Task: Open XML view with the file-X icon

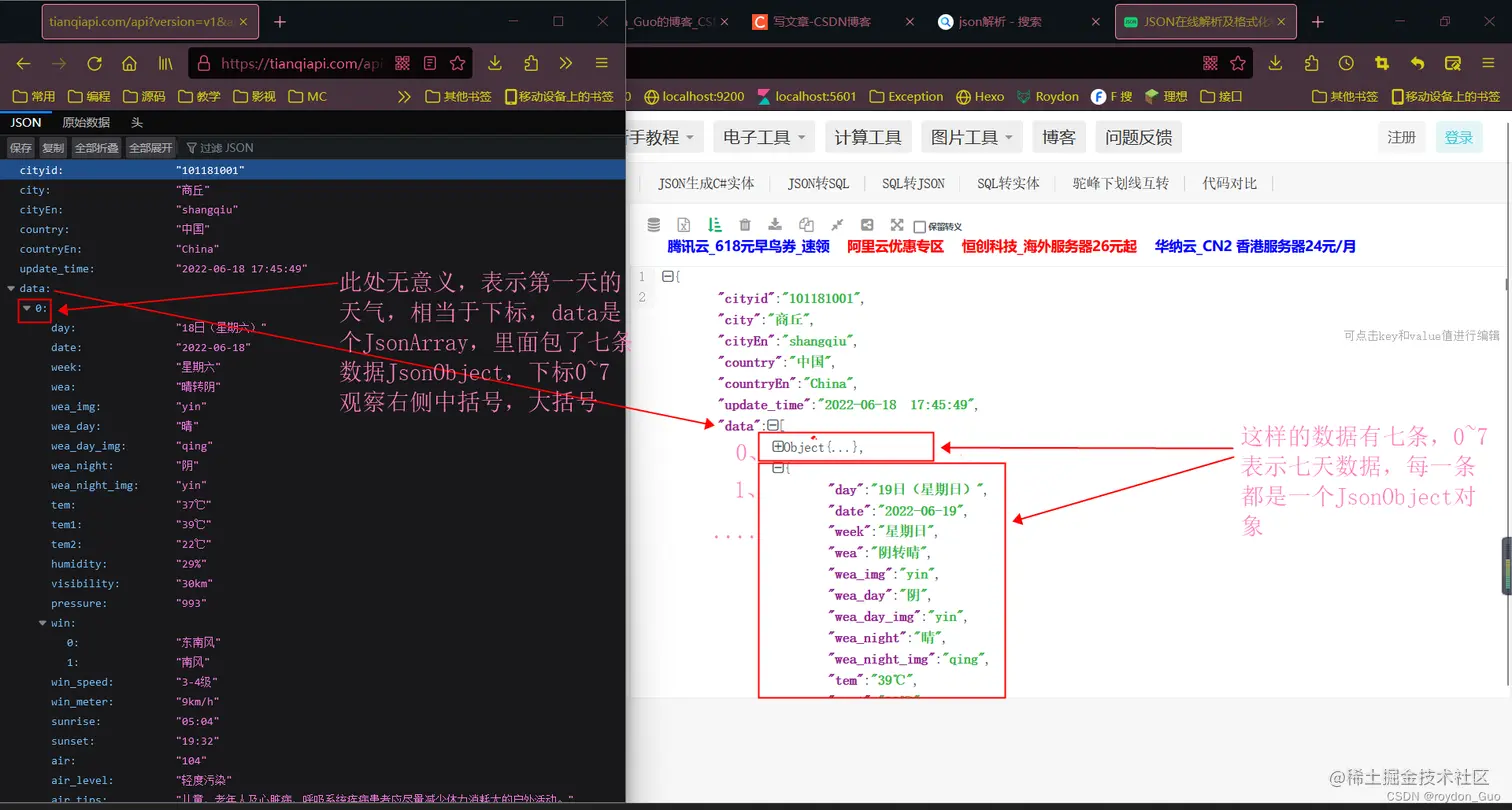Action: coord(684,225)
